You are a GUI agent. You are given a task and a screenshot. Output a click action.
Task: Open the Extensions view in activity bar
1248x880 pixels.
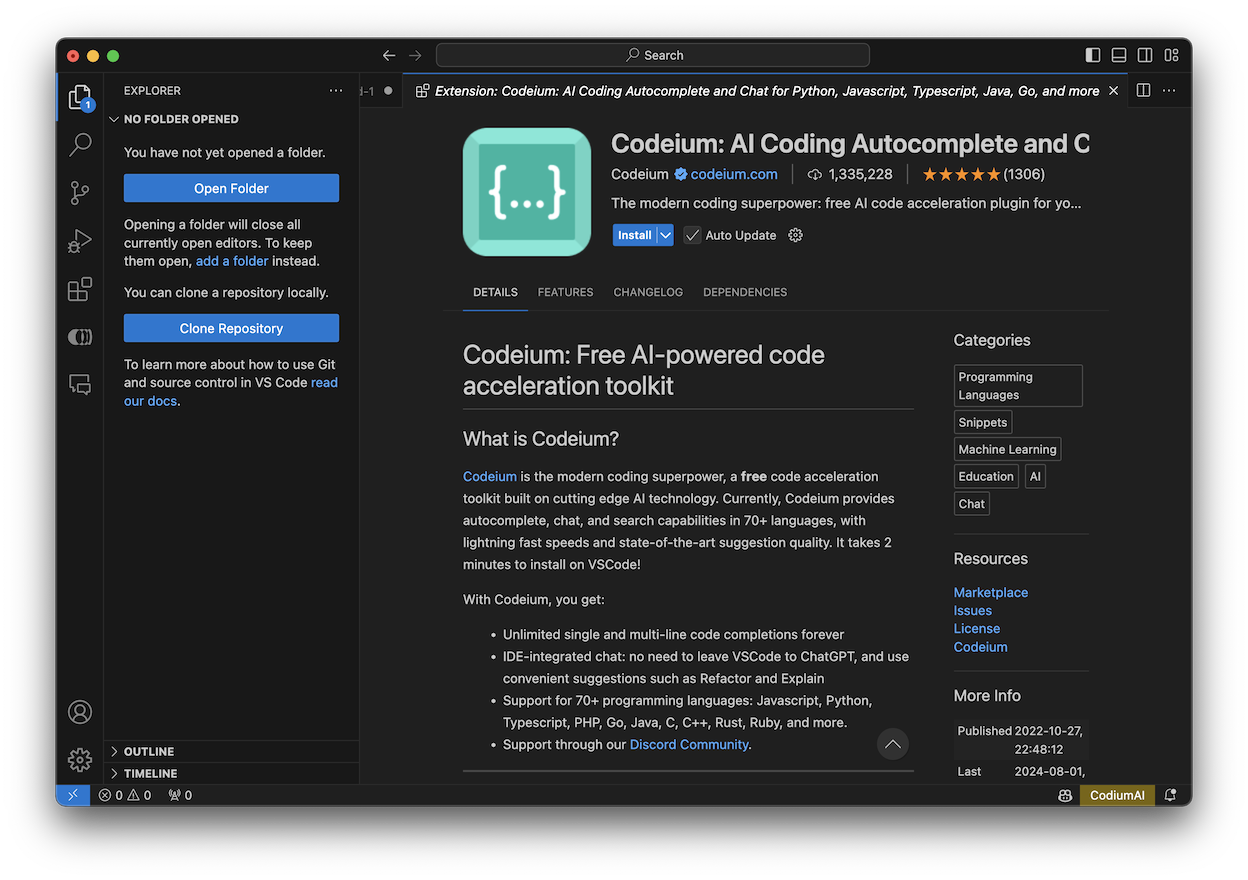(80, 290)
